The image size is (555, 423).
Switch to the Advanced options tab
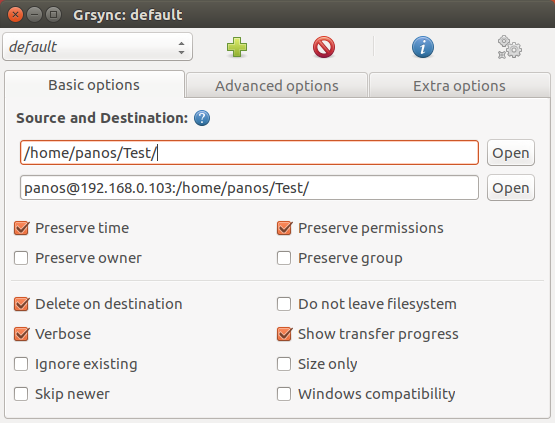(x=277, y=86)
